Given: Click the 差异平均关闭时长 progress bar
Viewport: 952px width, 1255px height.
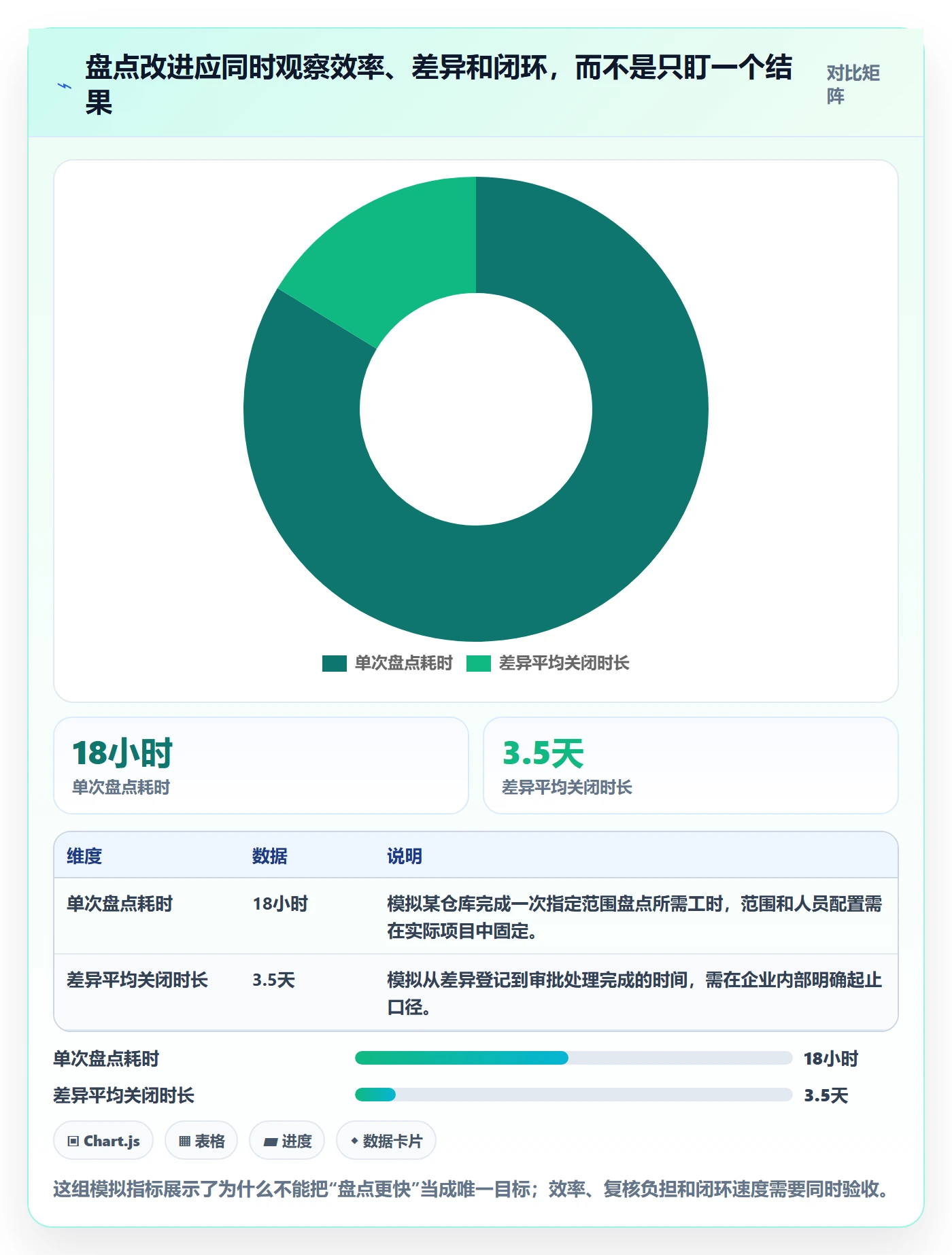Looking at the screenshot, I should pos(574,1095).
